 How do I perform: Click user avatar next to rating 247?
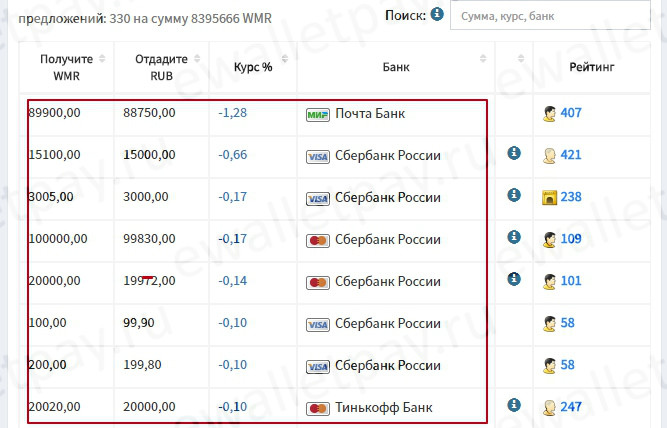pos(549,408)
